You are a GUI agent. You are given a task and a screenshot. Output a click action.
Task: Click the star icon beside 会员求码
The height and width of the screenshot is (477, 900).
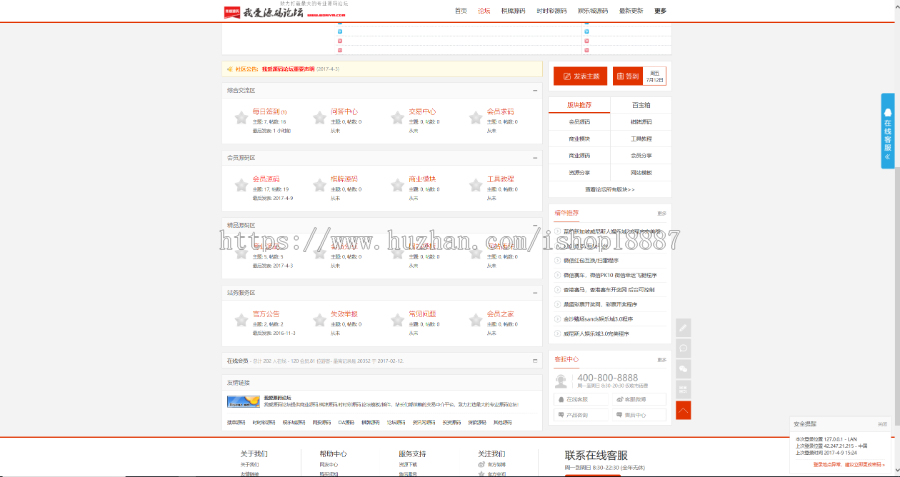tap(475, 118)
